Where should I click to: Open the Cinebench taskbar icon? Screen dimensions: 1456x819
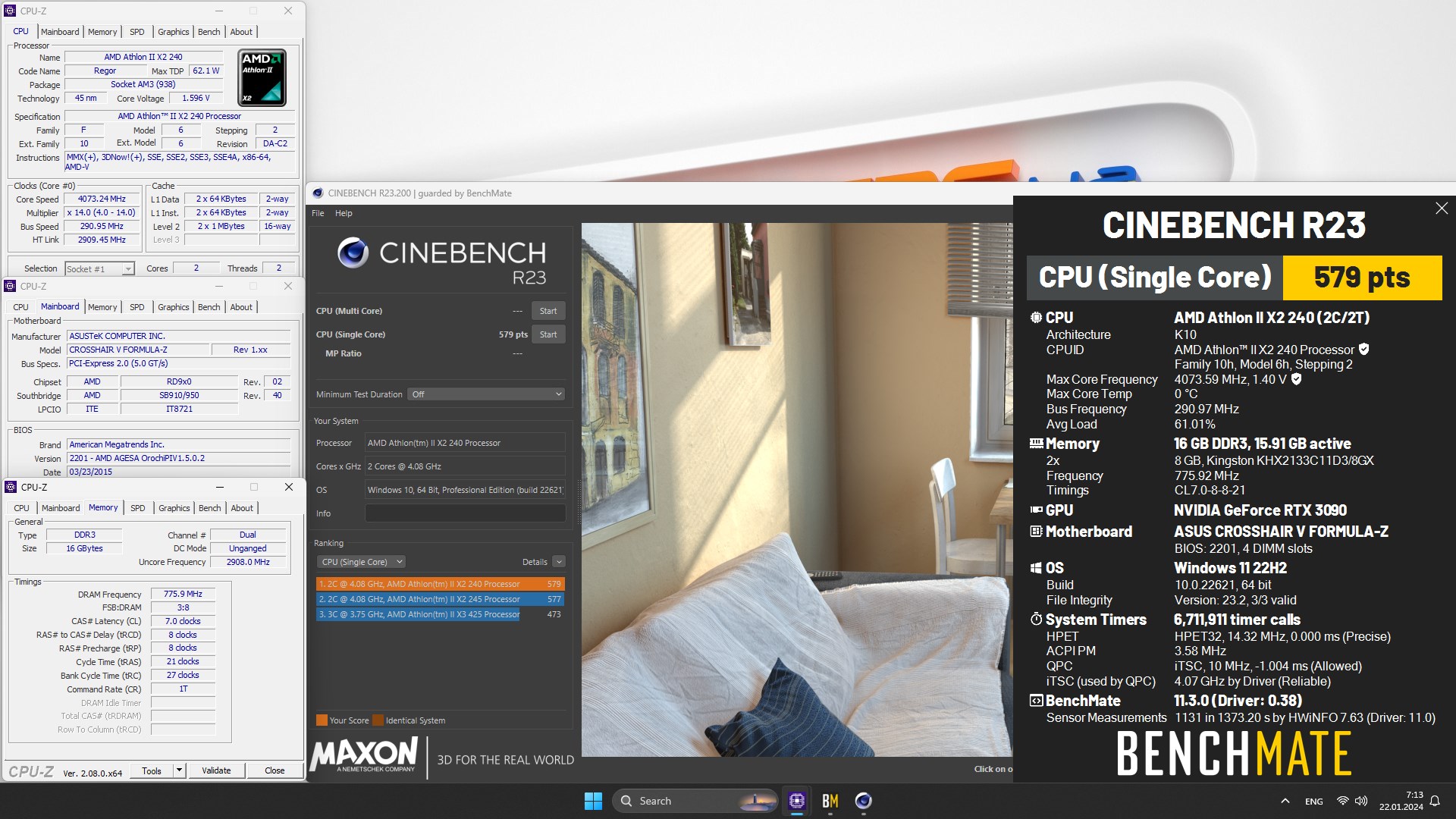tap(863, 801)
